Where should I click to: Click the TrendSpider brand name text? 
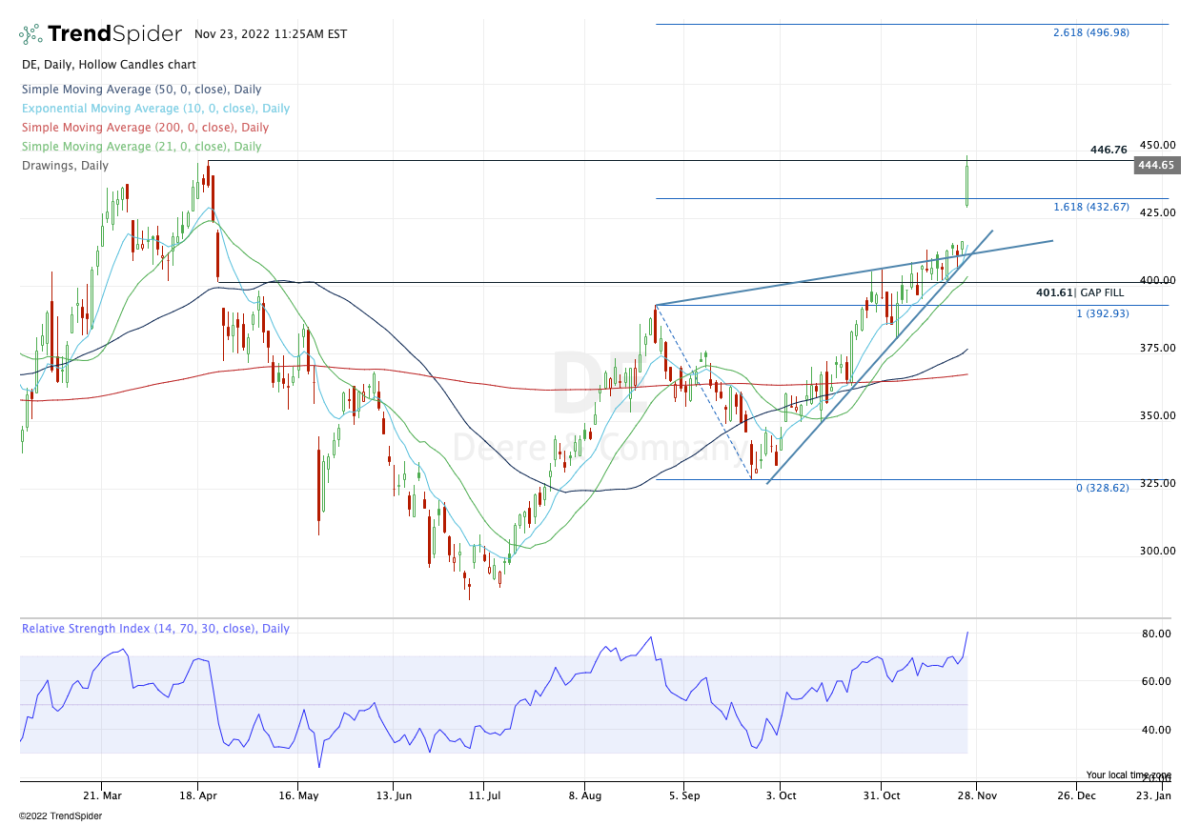(115, 34)
